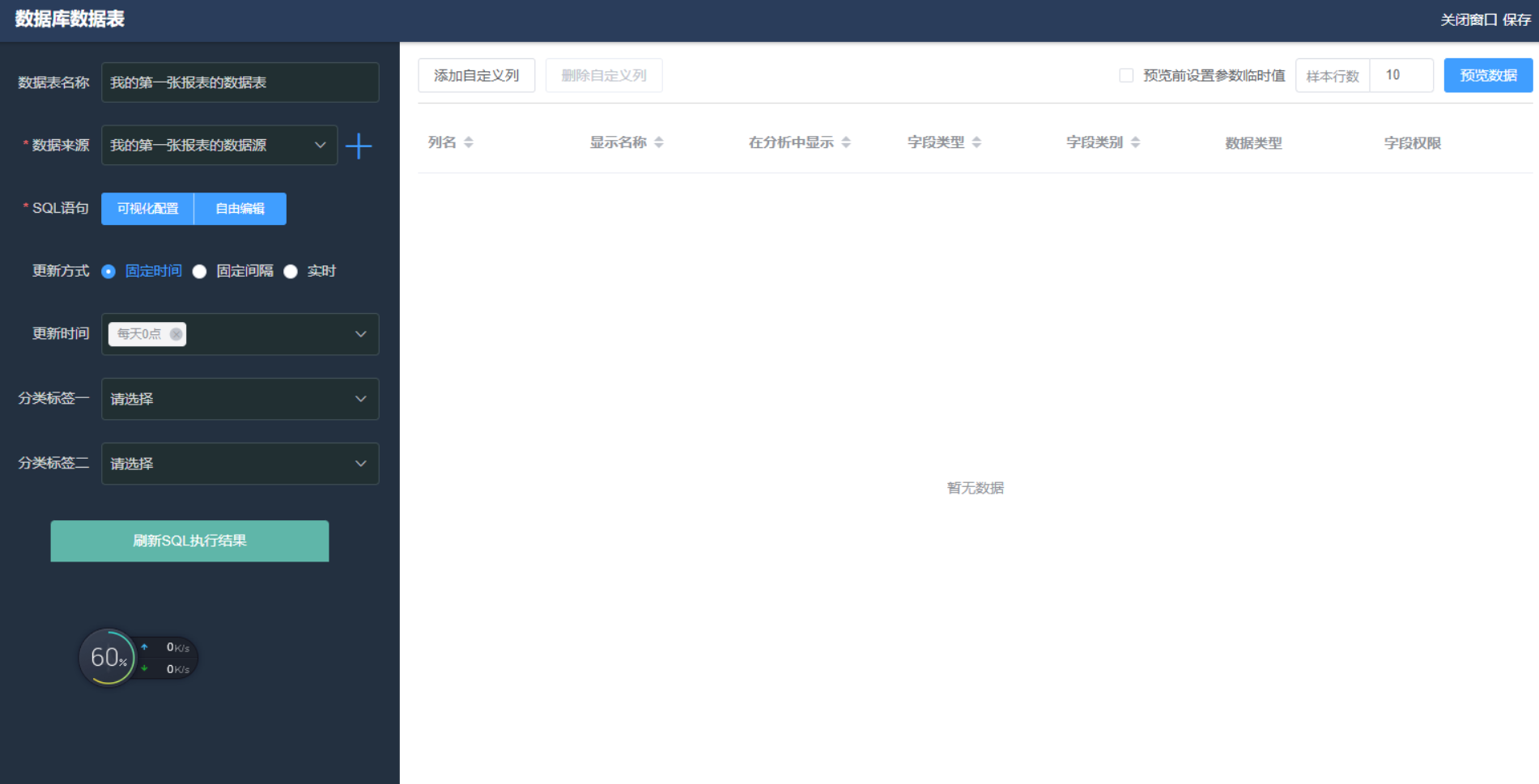Click 刷新SQL执行结果 button
Image resolution: width=1539 pixels, height=784 pixels.
point(189,541)
